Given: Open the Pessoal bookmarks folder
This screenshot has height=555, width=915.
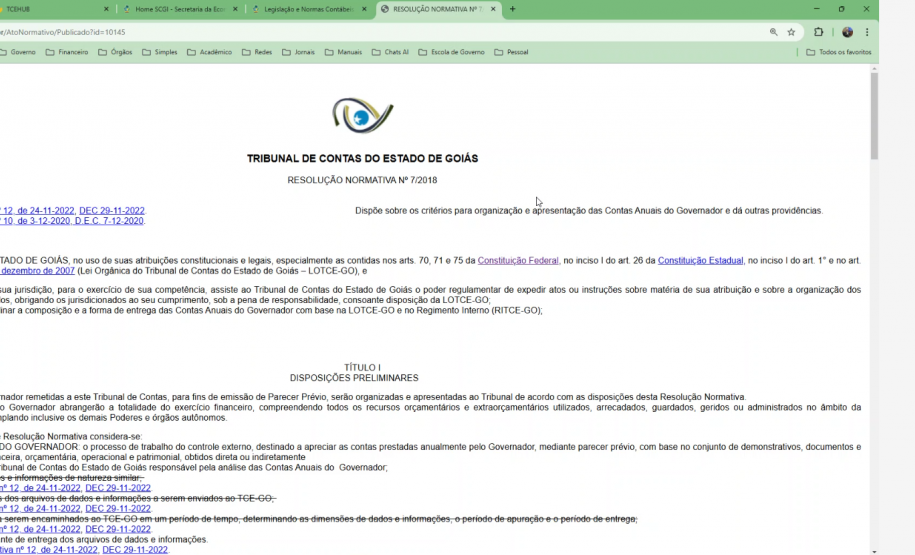Looking at the screenshot, I should coord(511,52).
